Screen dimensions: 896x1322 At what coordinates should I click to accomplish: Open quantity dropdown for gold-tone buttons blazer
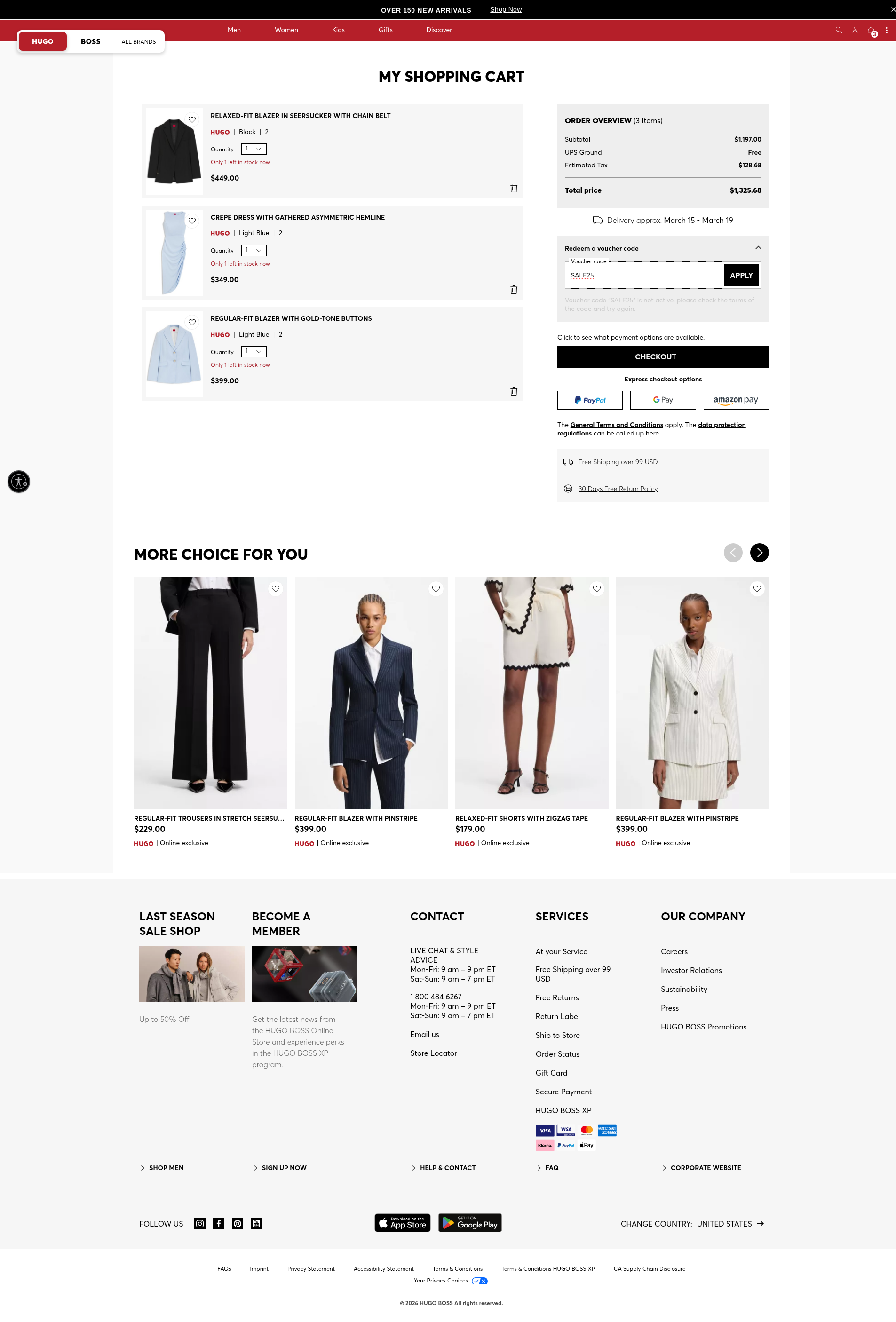coord(254,352)
